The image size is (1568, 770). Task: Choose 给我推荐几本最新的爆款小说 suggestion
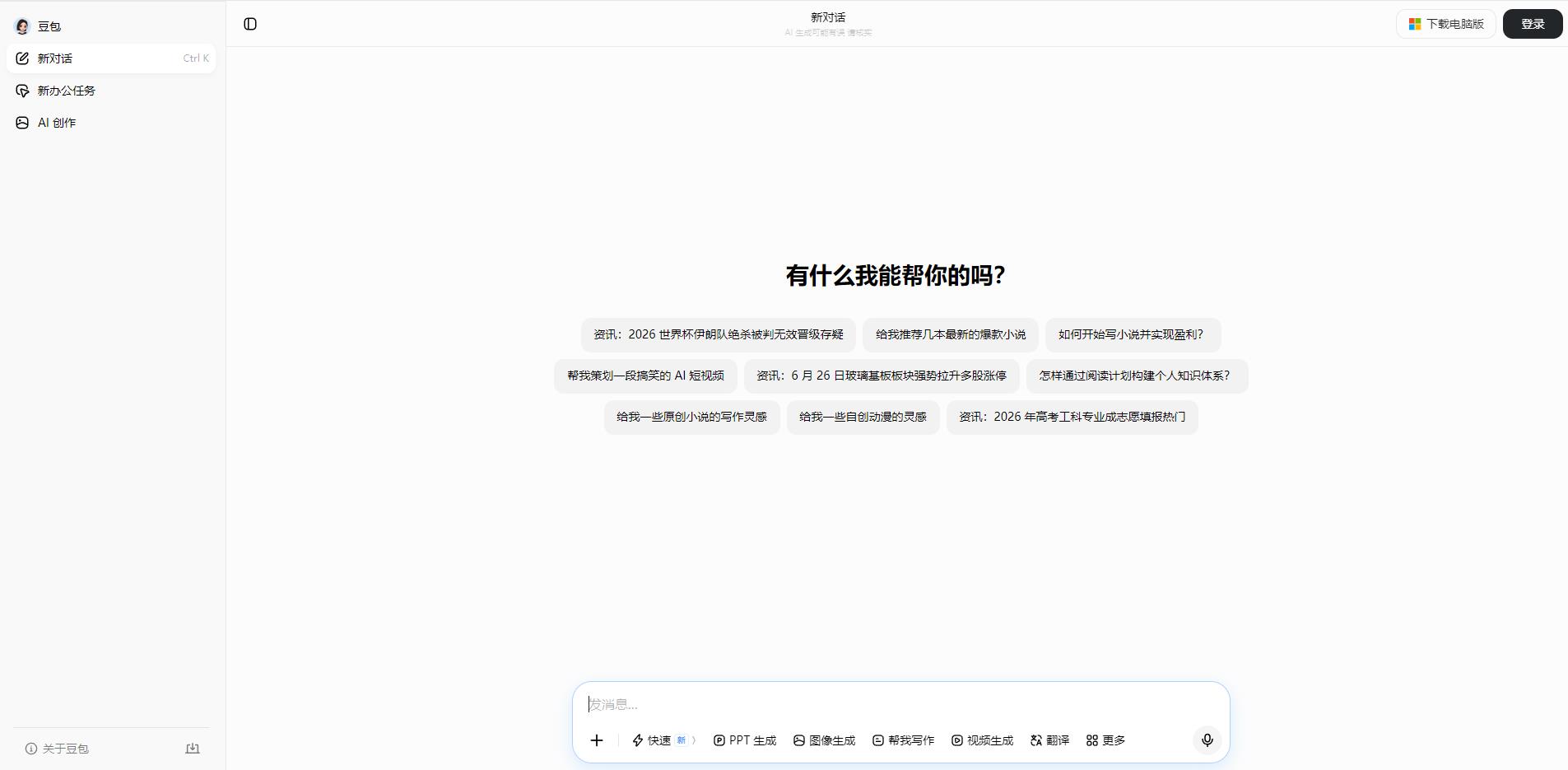tap(951, 334)
